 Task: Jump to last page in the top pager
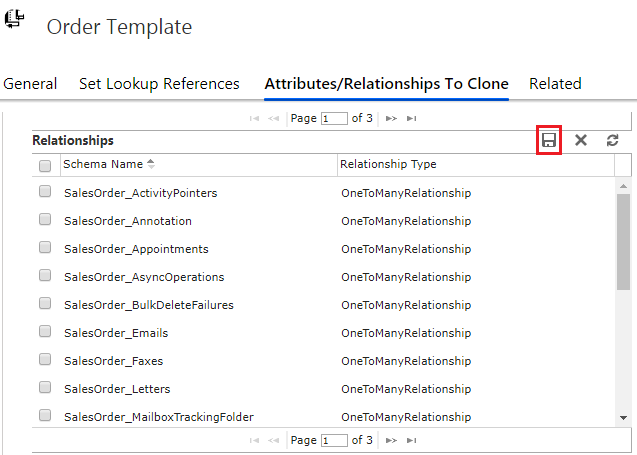pyautogui.click(x=412, y=118)
